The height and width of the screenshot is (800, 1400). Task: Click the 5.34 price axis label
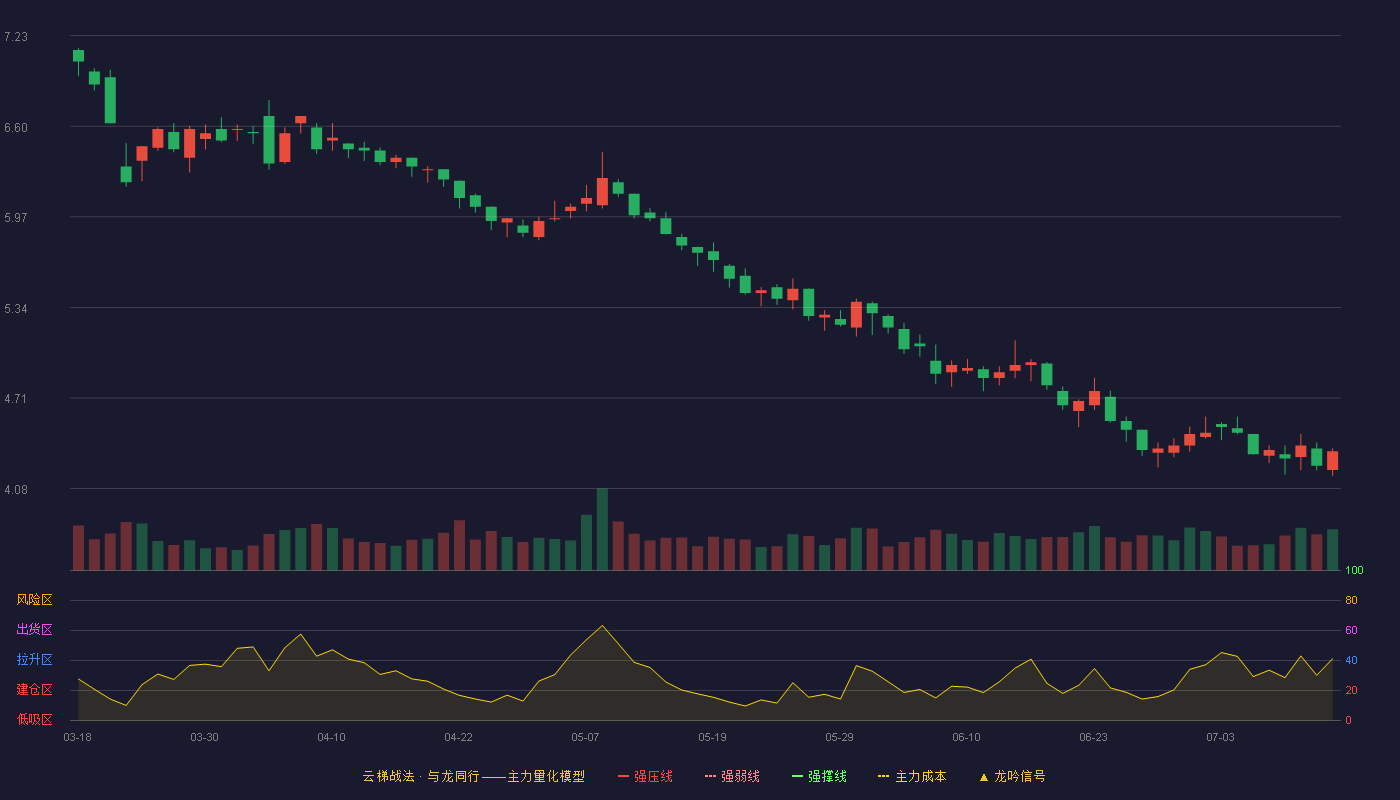tap(16, 309)
